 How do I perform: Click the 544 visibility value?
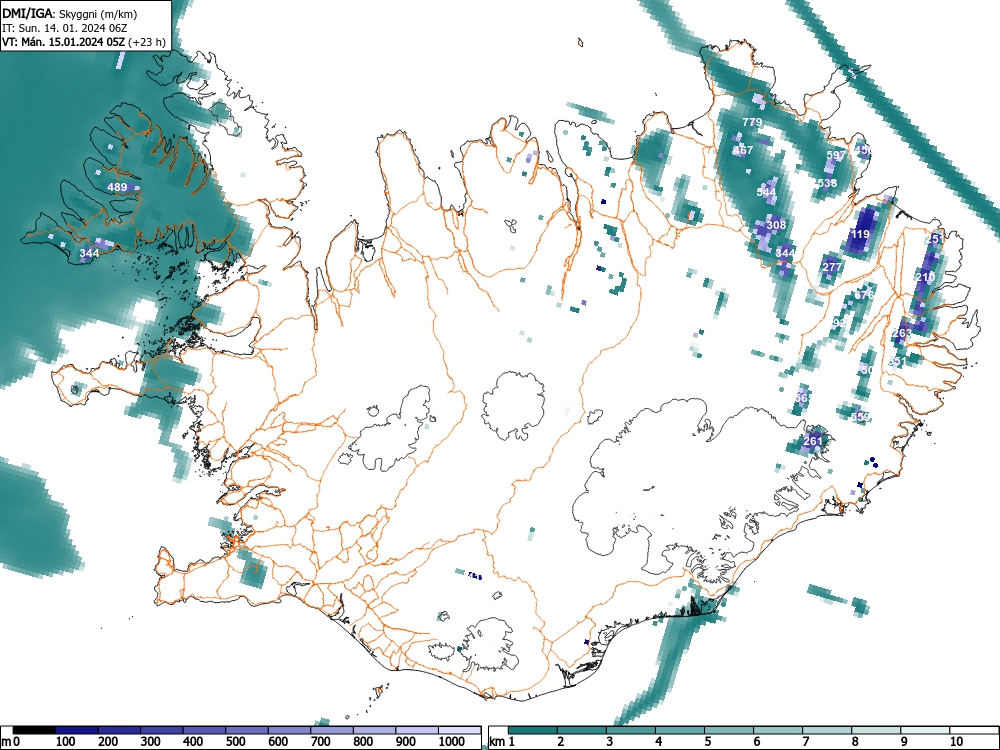point(766,192)
